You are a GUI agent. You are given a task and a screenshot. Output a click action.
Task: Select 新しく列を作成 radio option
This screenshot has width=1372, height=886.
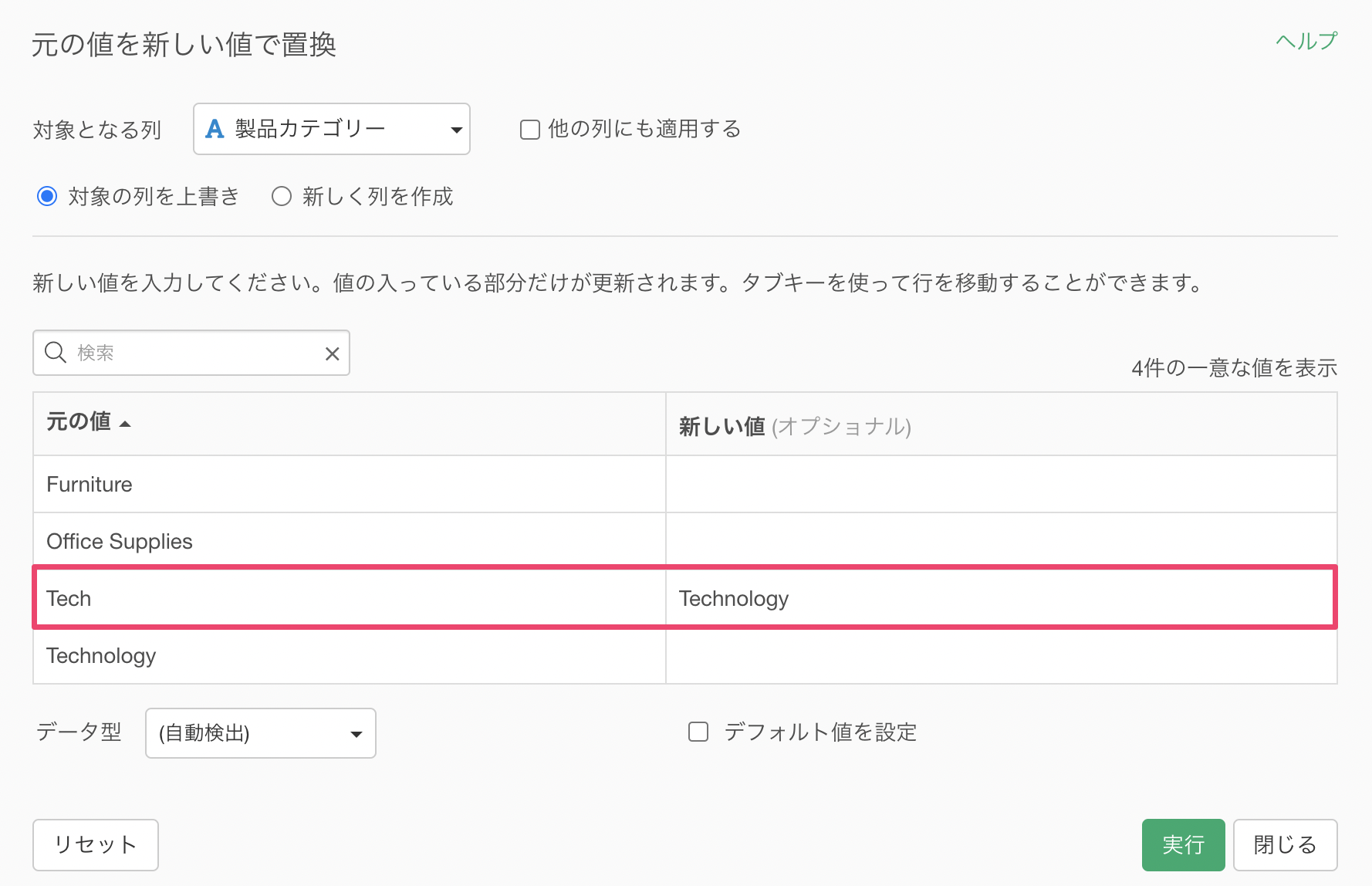click(x=282, y=197)
